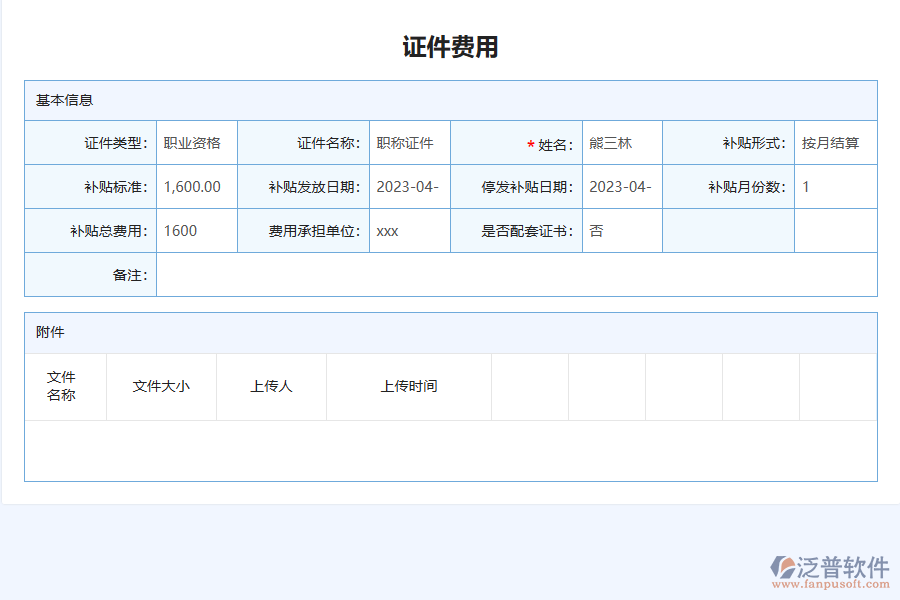Select the 证件类型 field showing 职业资格
Screen dimensions: 900x600
196,142
